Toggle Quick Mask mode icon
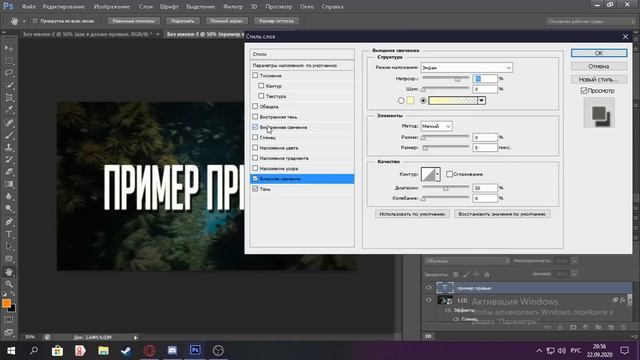Screen dimensions: 640x360 tap(9, 320)
